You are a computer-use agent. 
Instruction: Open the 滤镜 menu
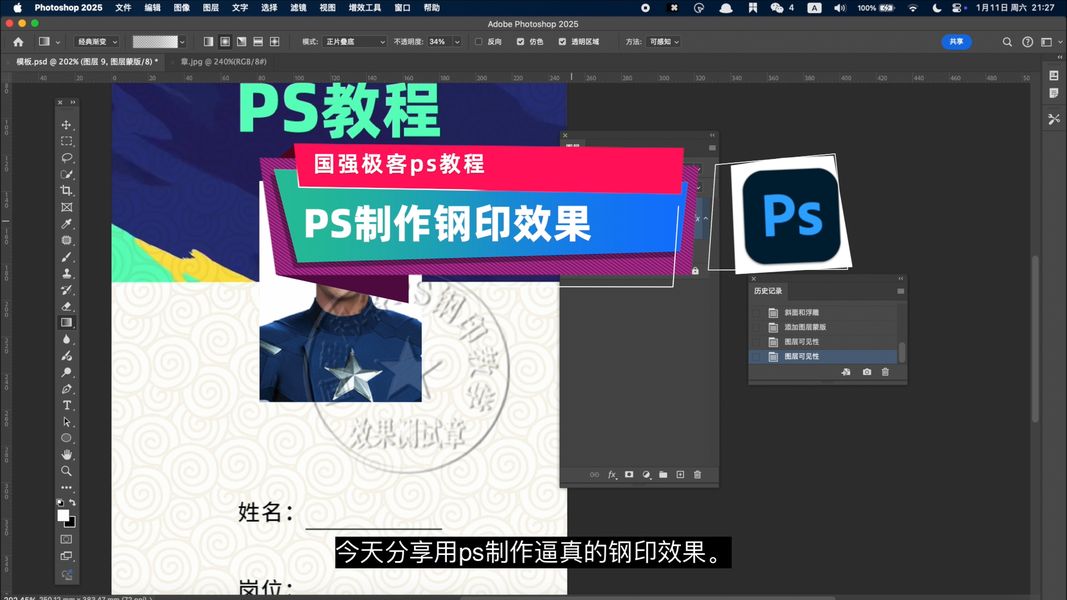pyautogui.click(x=299, y=8)
